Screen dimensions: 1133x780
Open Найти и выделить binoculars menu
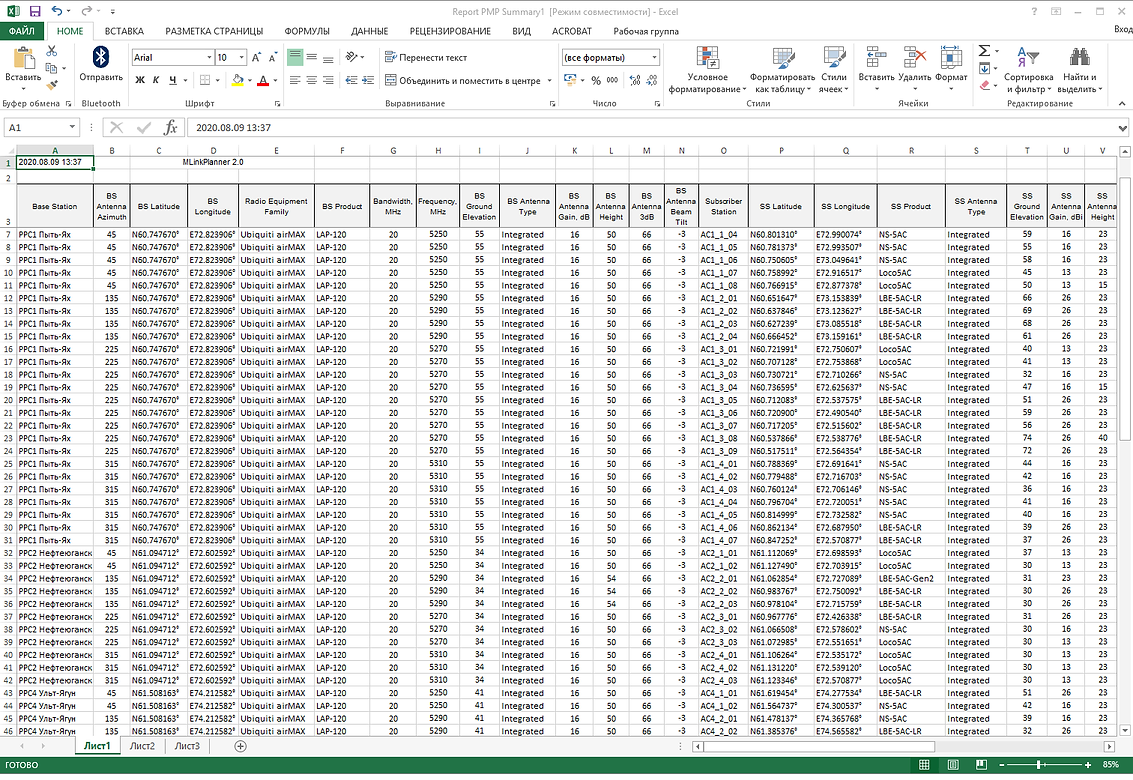(1080, 70)
